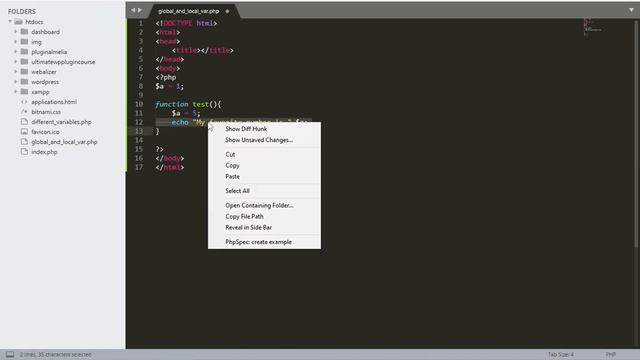Click the index.php file icon
The width and height of the screenshot is (640, 360).
[x=24, y=152]
